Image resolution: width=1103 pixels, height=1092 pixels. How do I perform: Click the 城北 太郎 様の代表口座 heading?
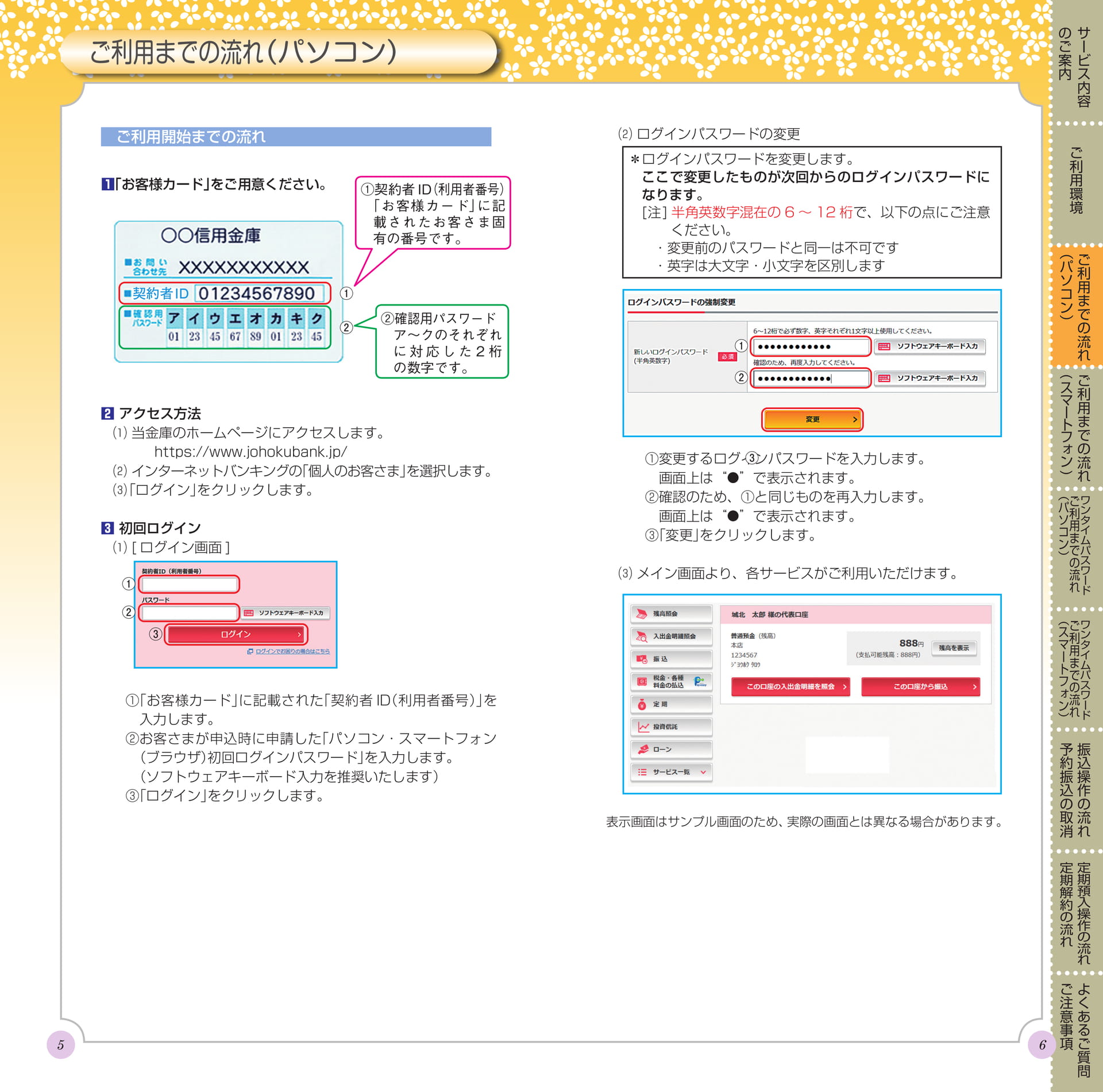click(x=770, y=615)
